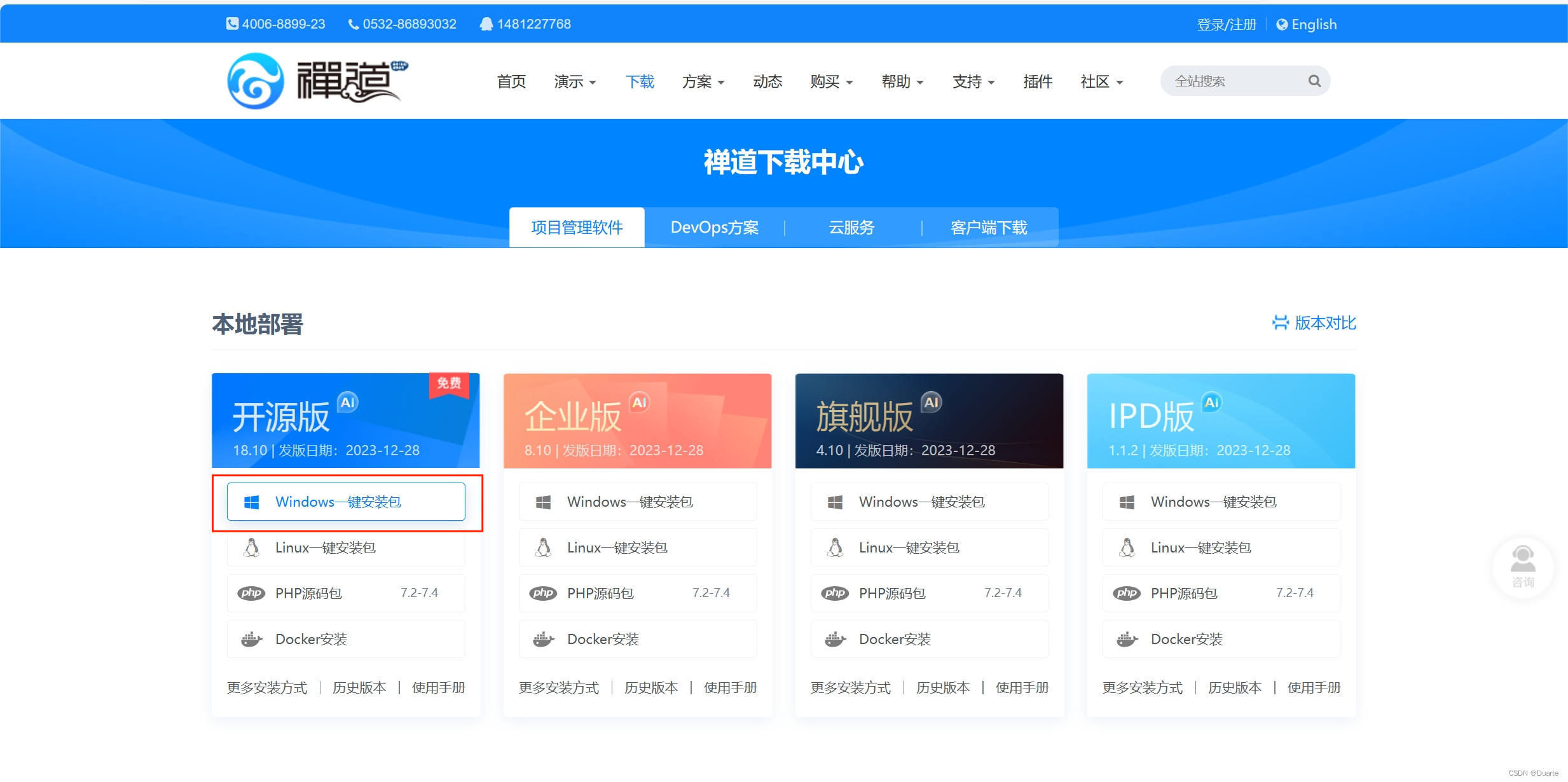Expand the 方案 dropdown menu
Viewport: 1568px width, 782px height.
click(x=703, y=81)
